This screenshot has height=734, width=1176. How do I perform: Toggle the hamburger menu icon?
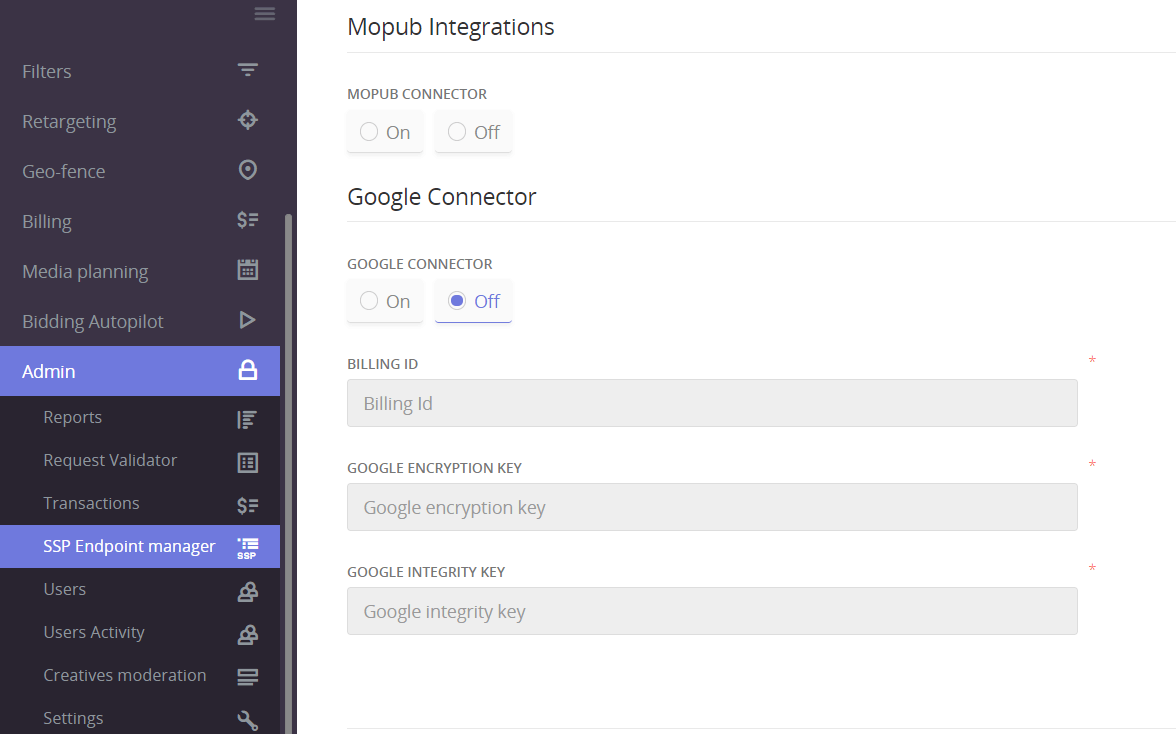(x=264, y=13)
